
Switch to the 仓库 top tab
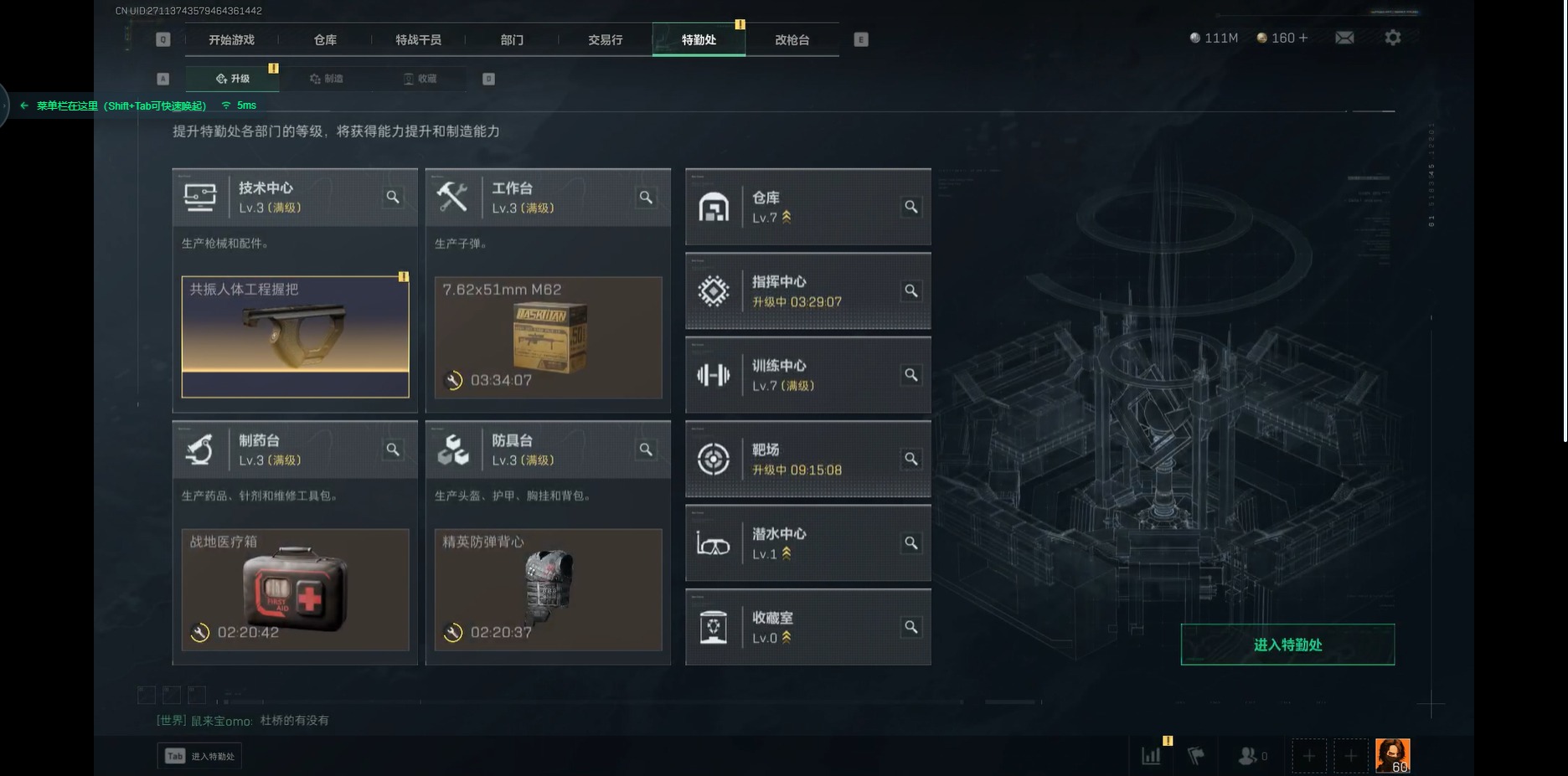pos(325,39)
